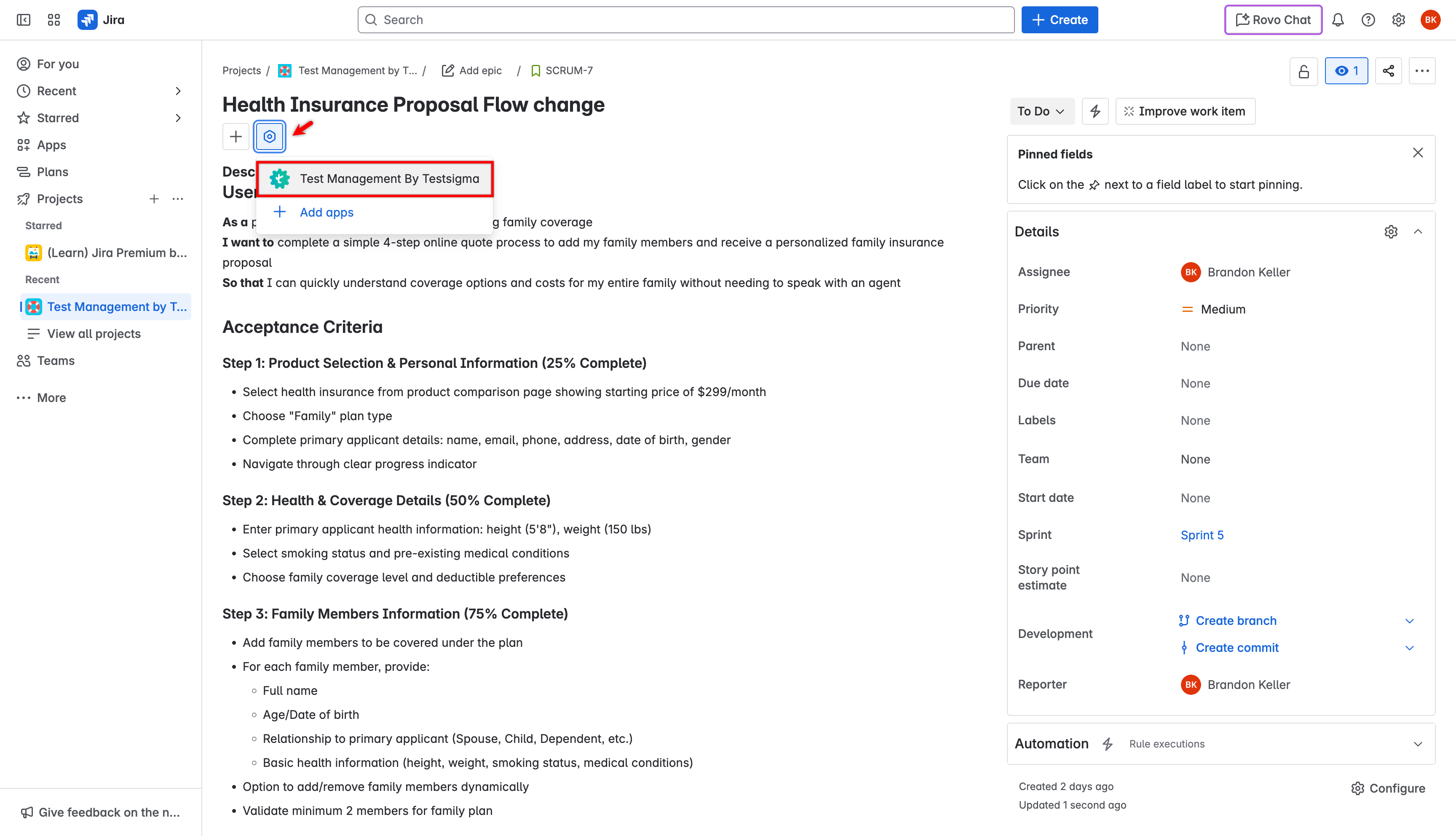Viewport: 1456px width, 836px height.
Task: Open your BK profile avatar
Action: (1430, 19)
